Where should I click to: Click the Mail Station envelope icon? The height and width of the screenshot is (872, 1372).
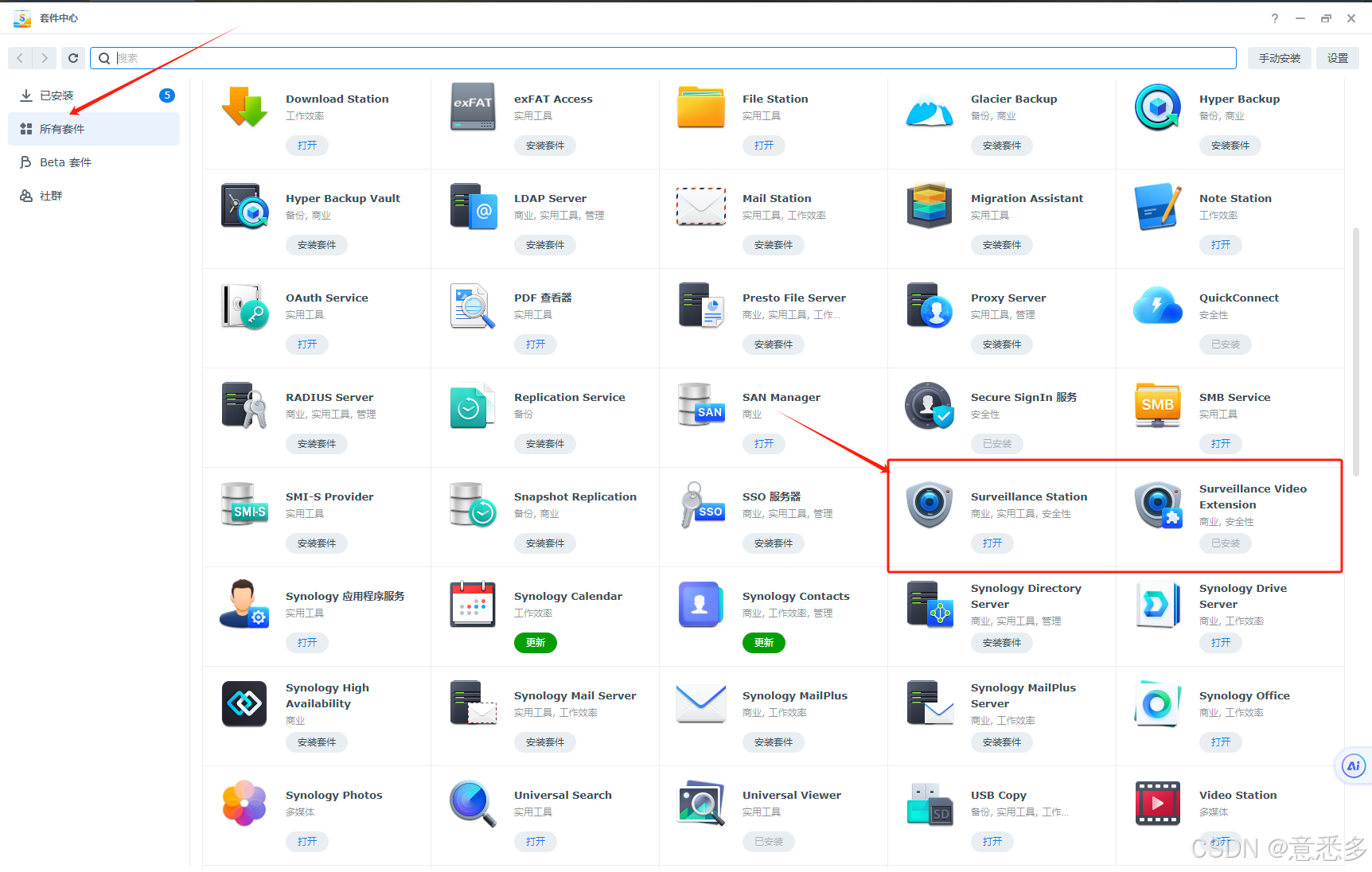(x=701, y=206)
